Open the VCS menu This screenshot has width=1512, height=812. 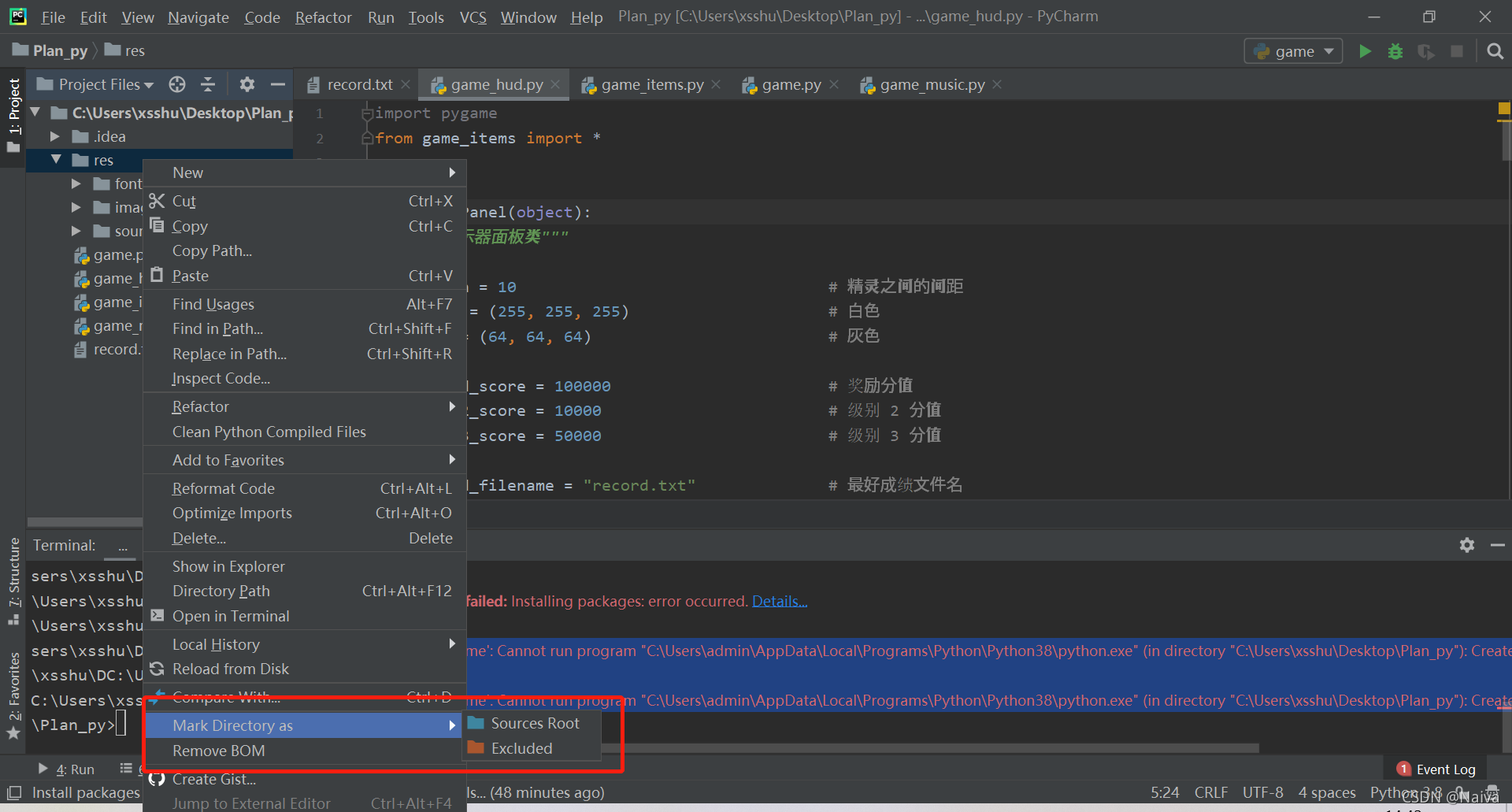pyautogui.click(x=472, y=17)
